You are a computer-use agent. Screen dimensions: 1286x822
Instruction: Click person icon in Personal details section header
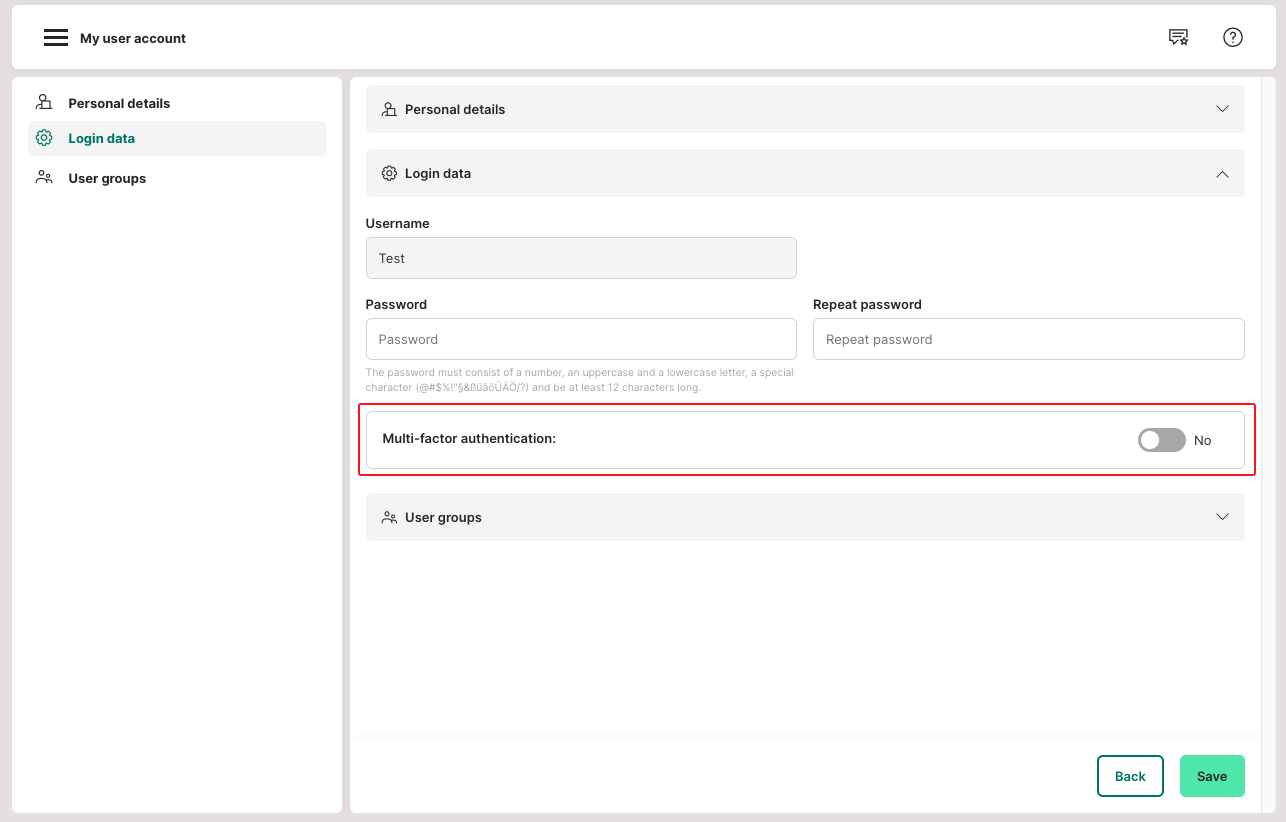point(389,109)
